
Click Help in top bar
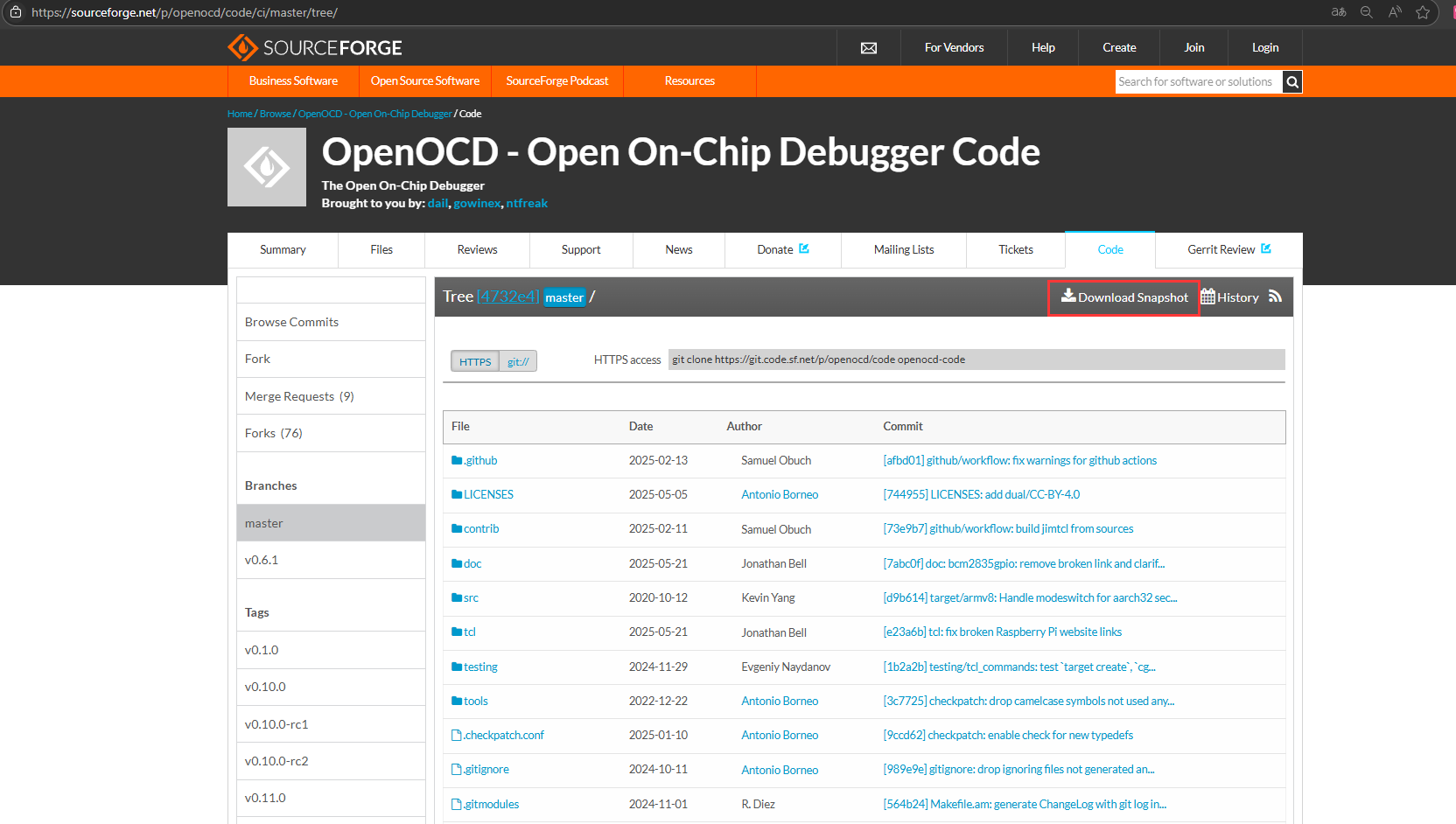(1043, 47)
